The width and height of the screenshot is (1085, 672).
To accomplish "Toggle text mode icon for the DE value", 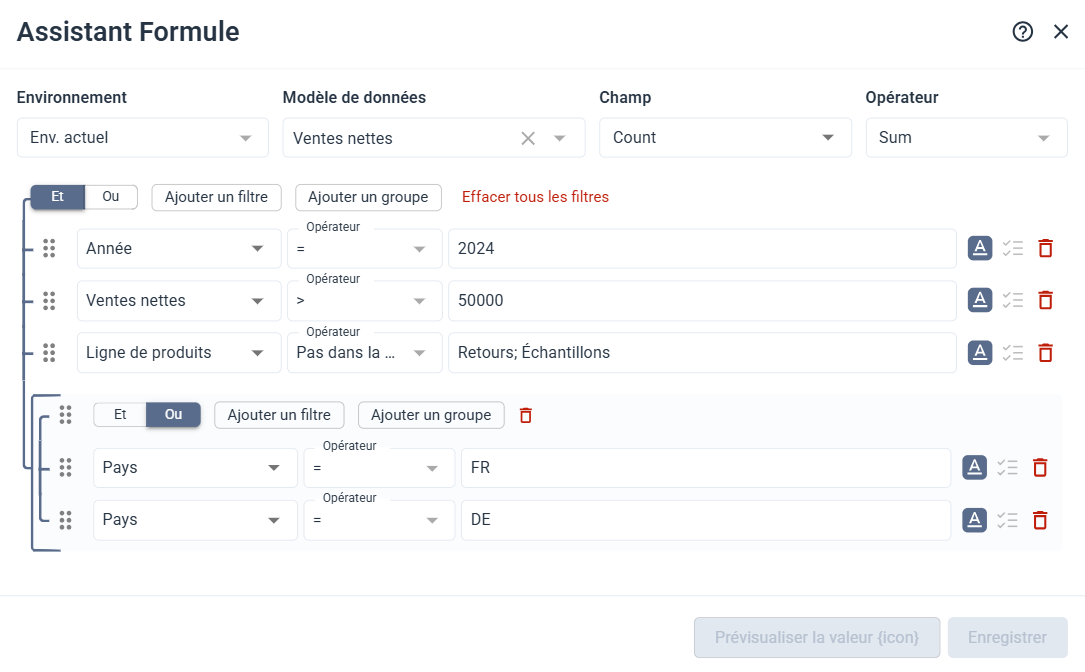I will pos(974,520).
